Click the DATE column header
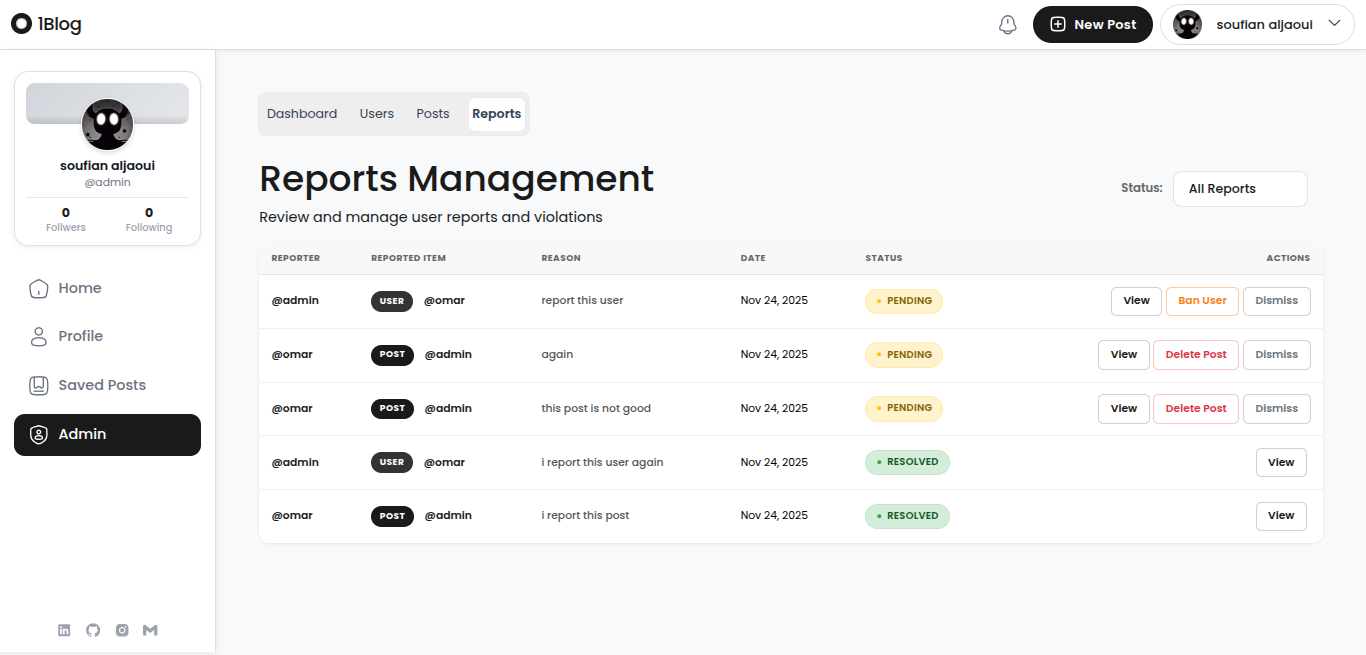This screenshot has height=655, width=1366. pyautogui.click(x=753, y=258)
